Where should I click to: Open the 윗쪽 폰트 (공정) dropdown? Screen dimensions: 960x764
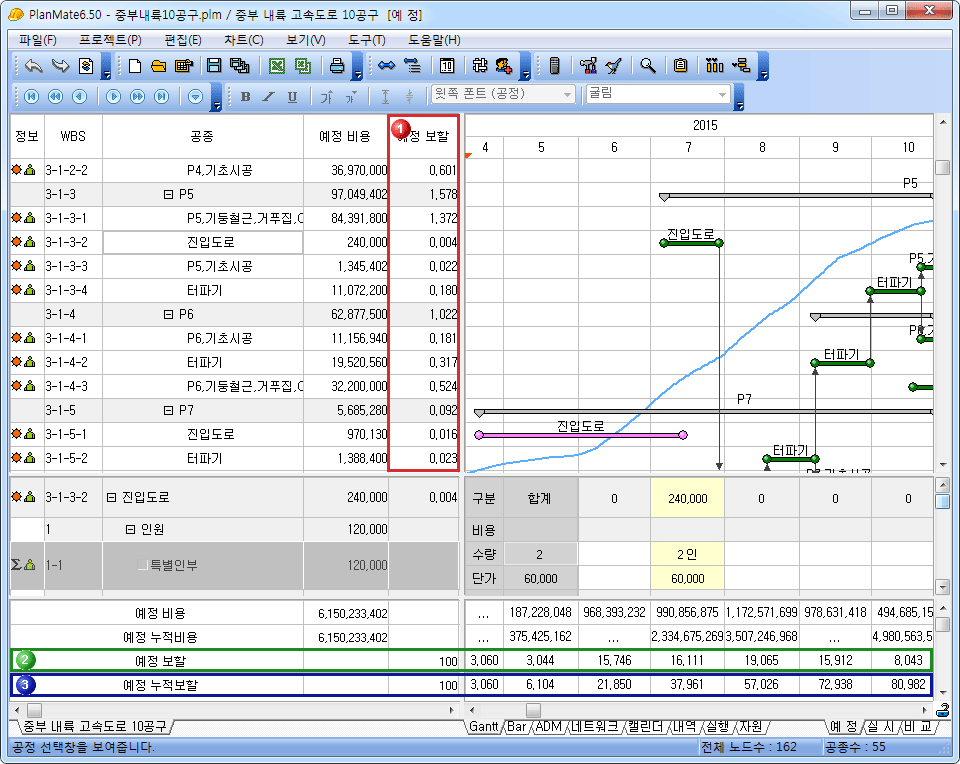tap(568, 94)
